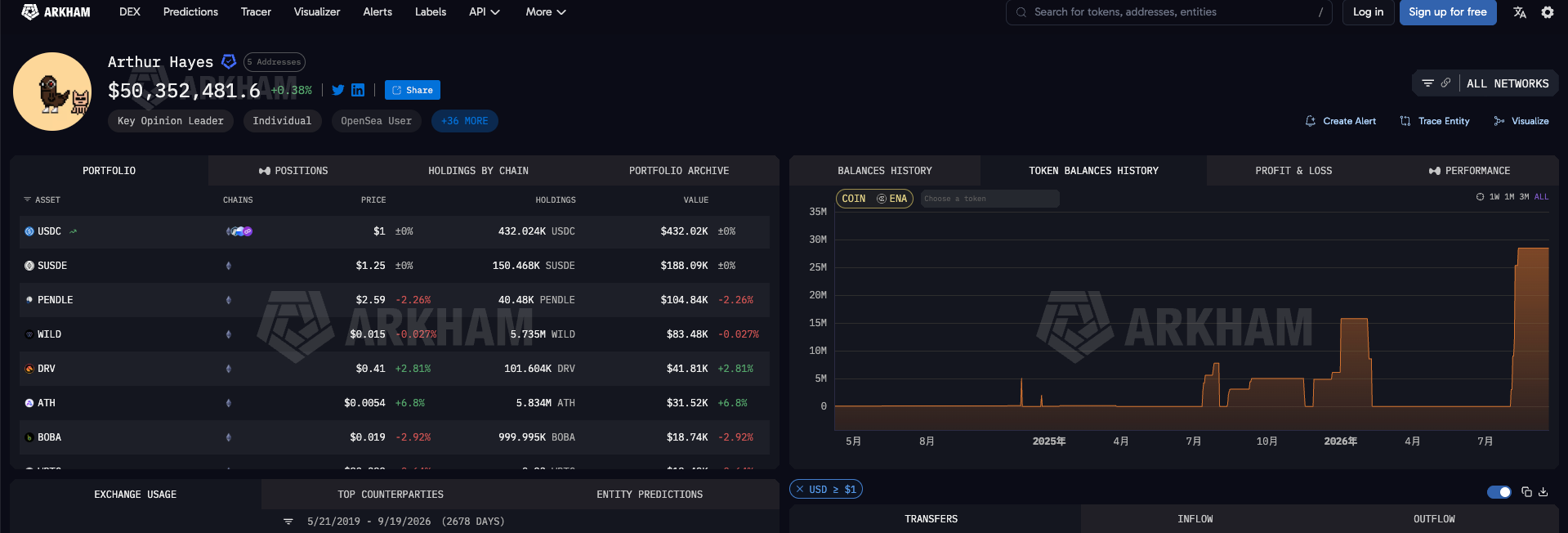This screenshot has width=1568, height=533.
Task: Toggle the switch above transfers table
Action: [1499, 492]
